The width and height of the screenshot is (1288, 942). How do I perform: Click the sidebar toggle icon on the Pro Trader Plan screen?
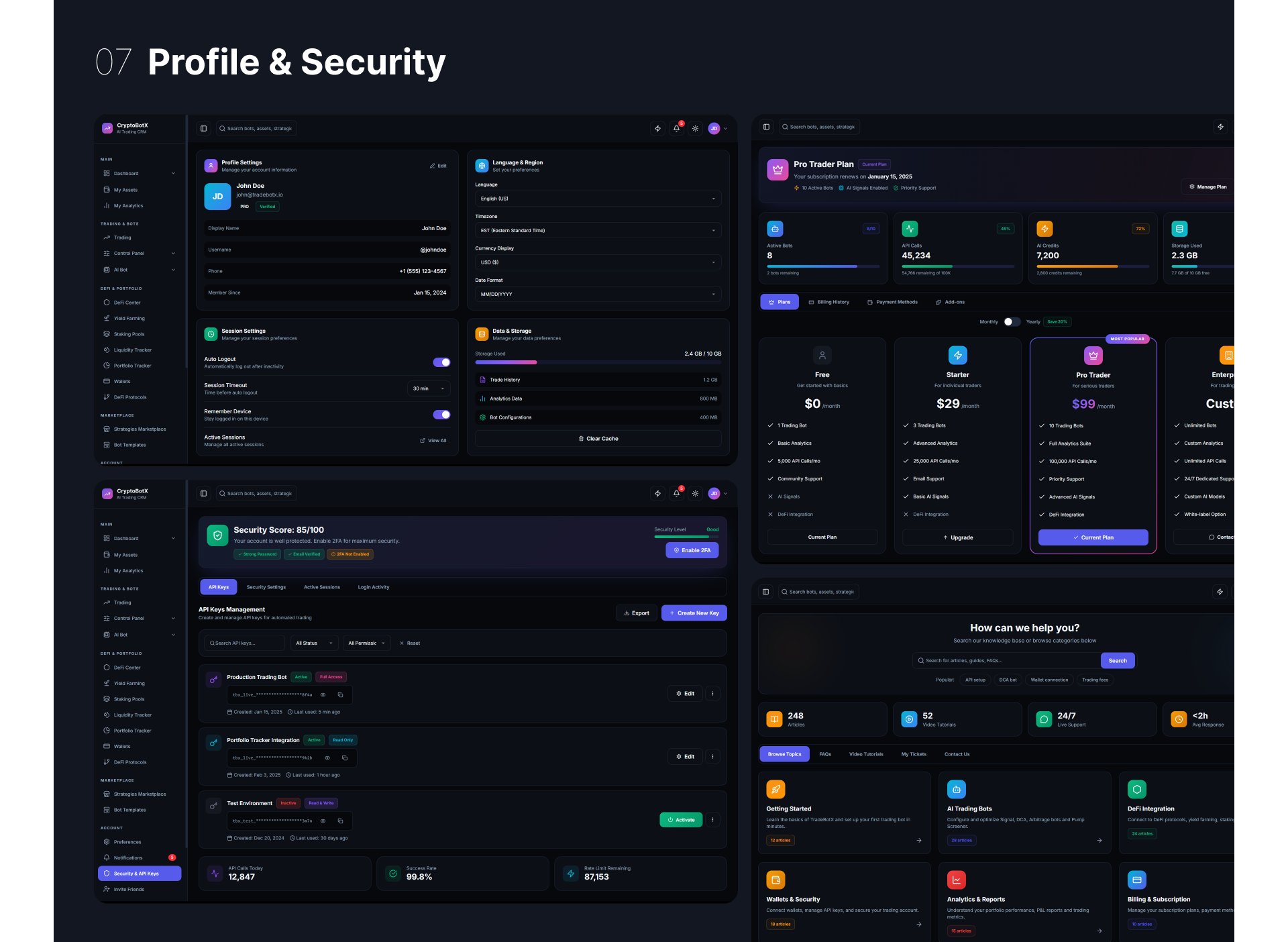pos(766,127)
